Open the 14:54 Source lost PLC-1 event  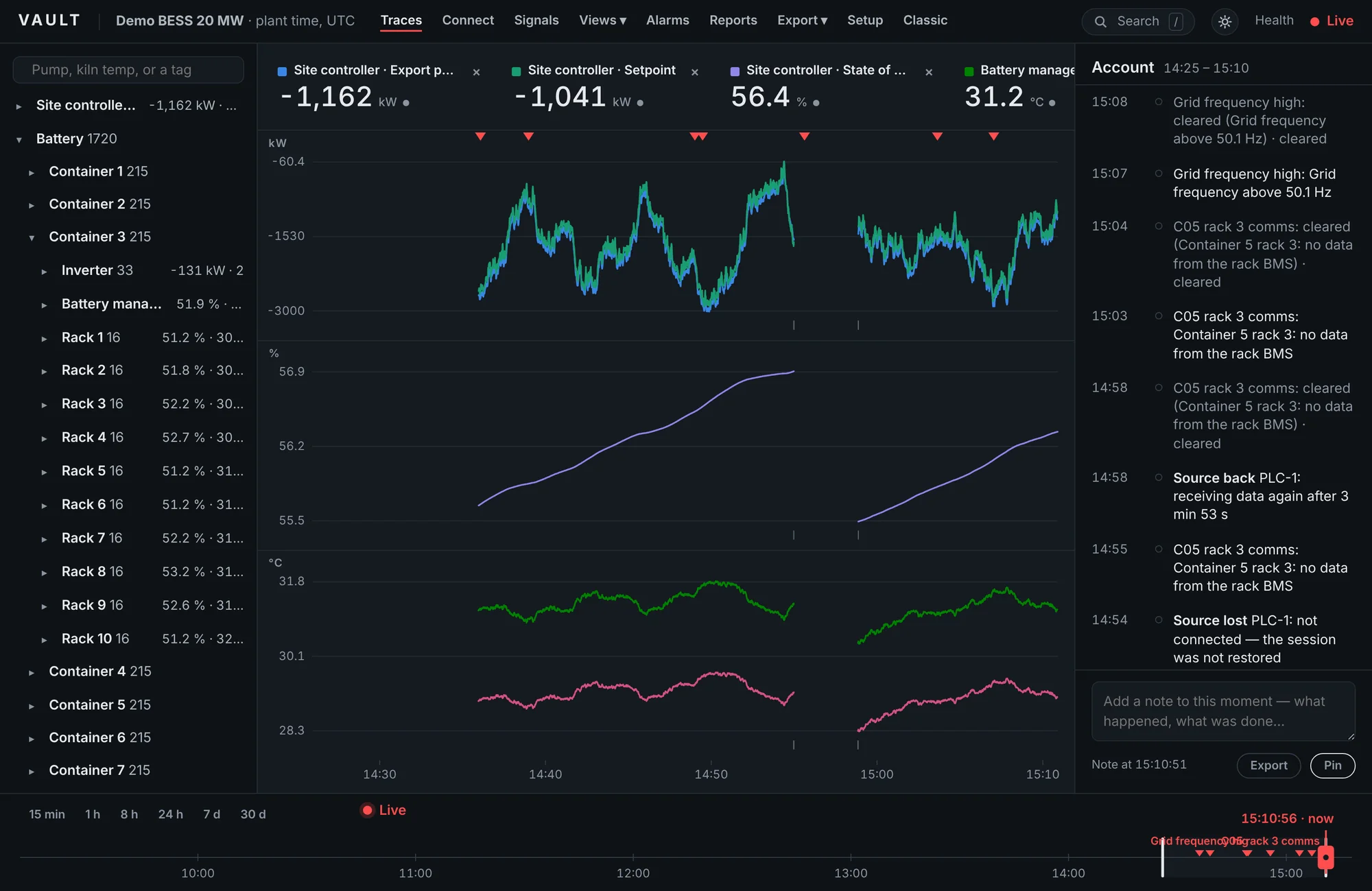click(x=1223, y=639)
